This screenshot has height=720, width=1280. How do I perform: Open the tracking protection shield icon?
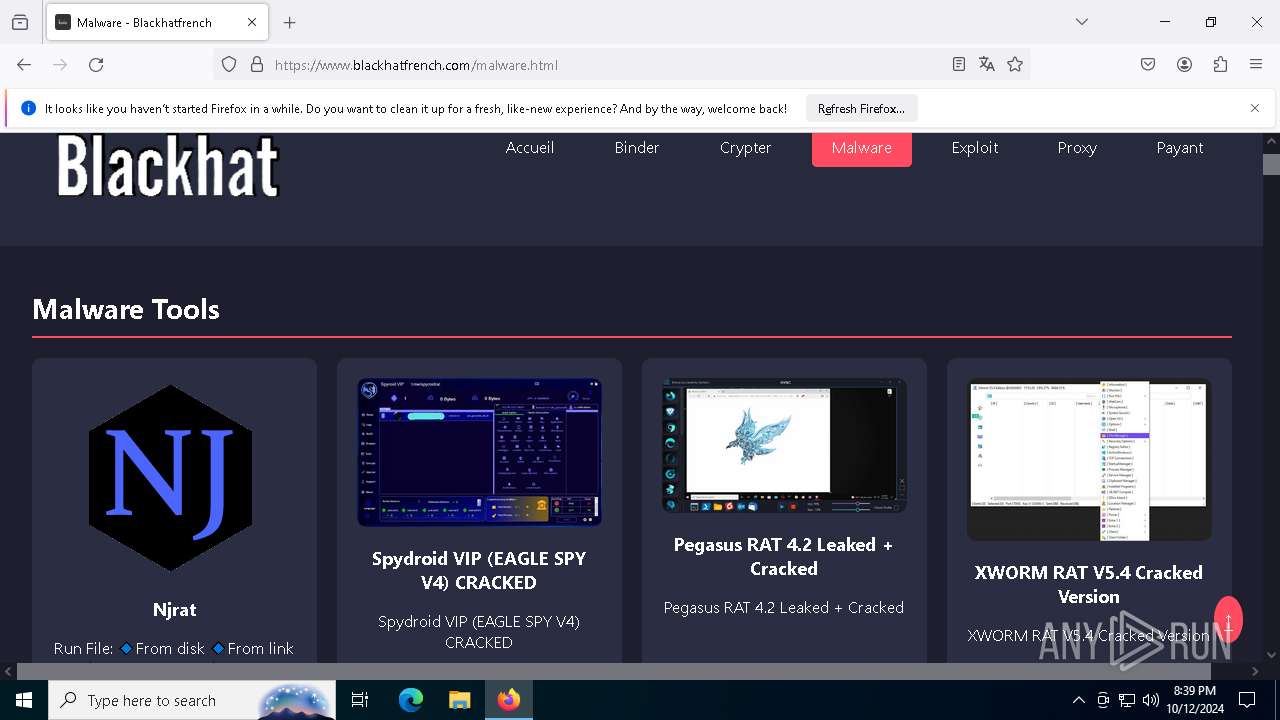[x=229, y=65]
